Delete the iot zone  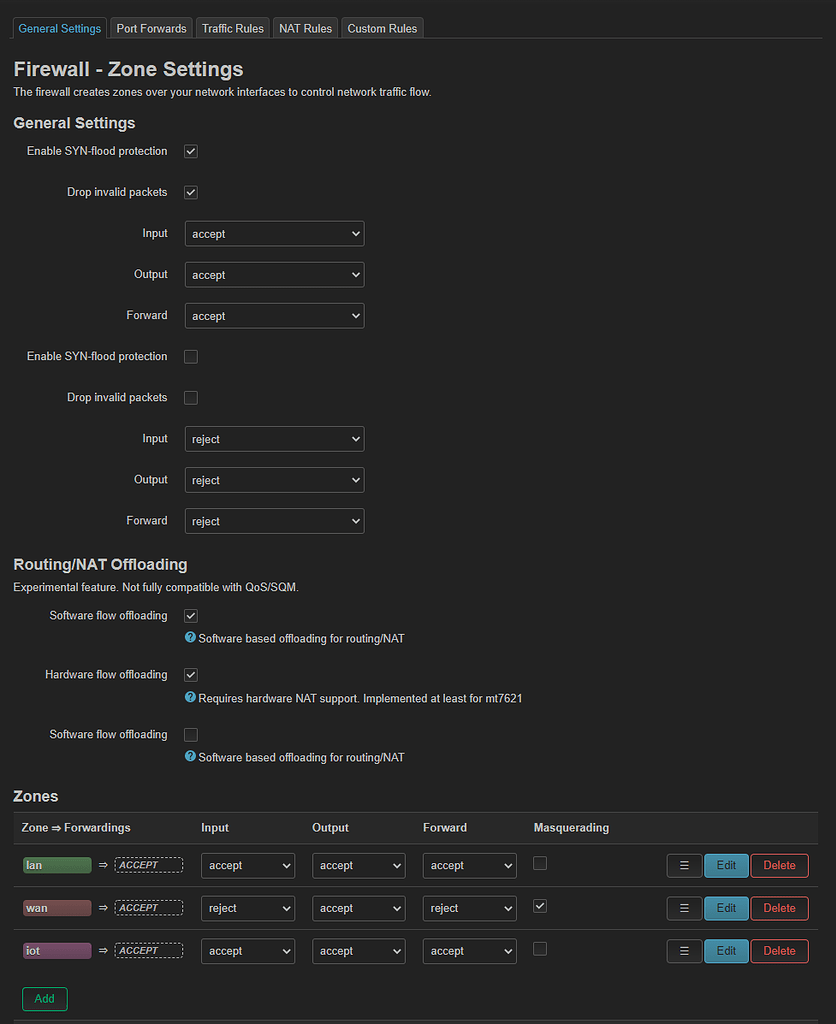[x=779, y=950]
